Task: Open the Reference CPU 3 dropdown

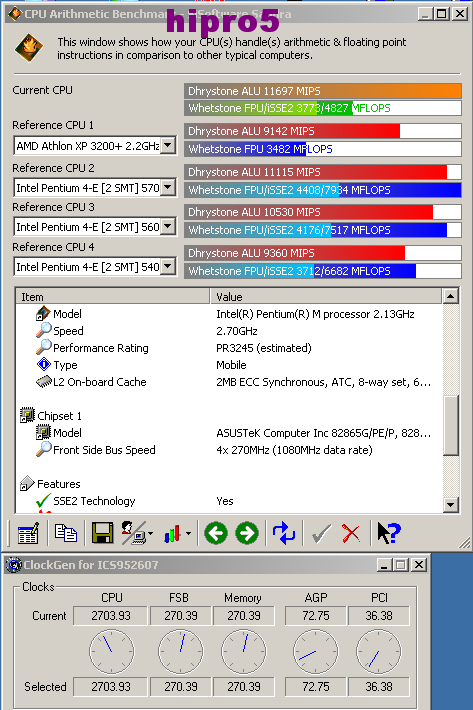Action: pyautogui.click(x=168, y=226)
